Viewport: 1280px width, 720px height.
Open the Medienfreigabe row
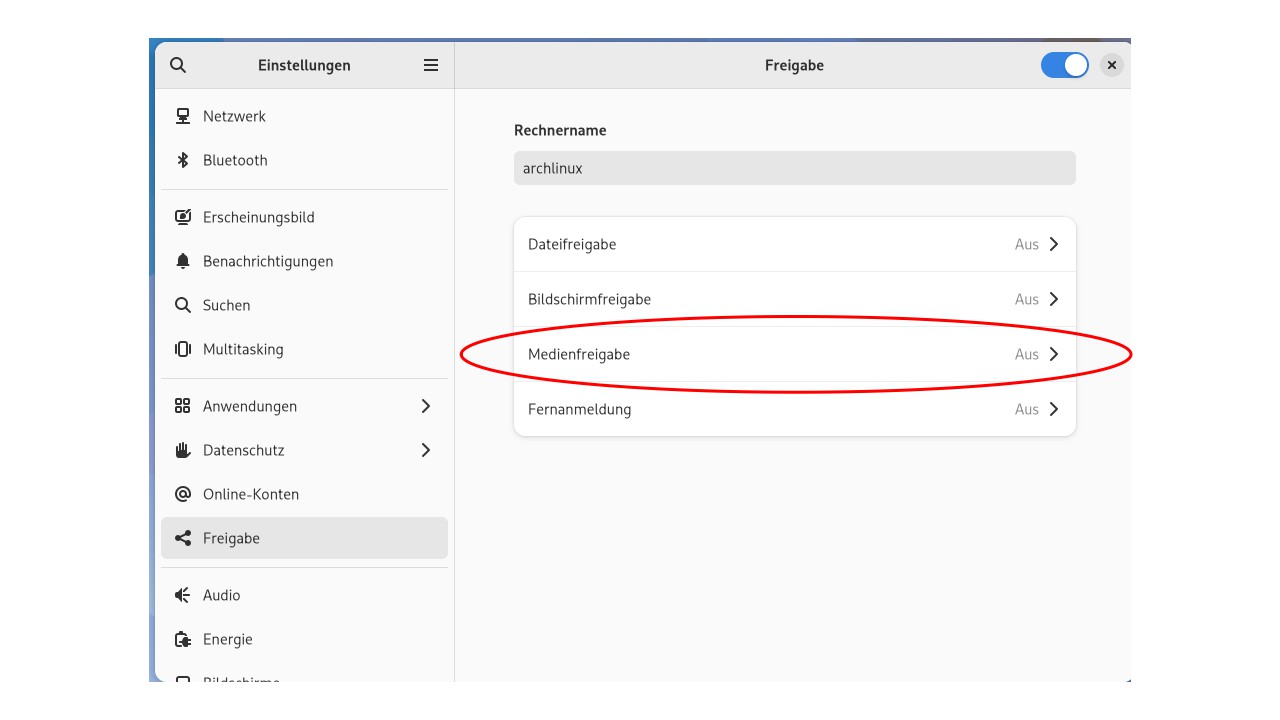(794, 354)
